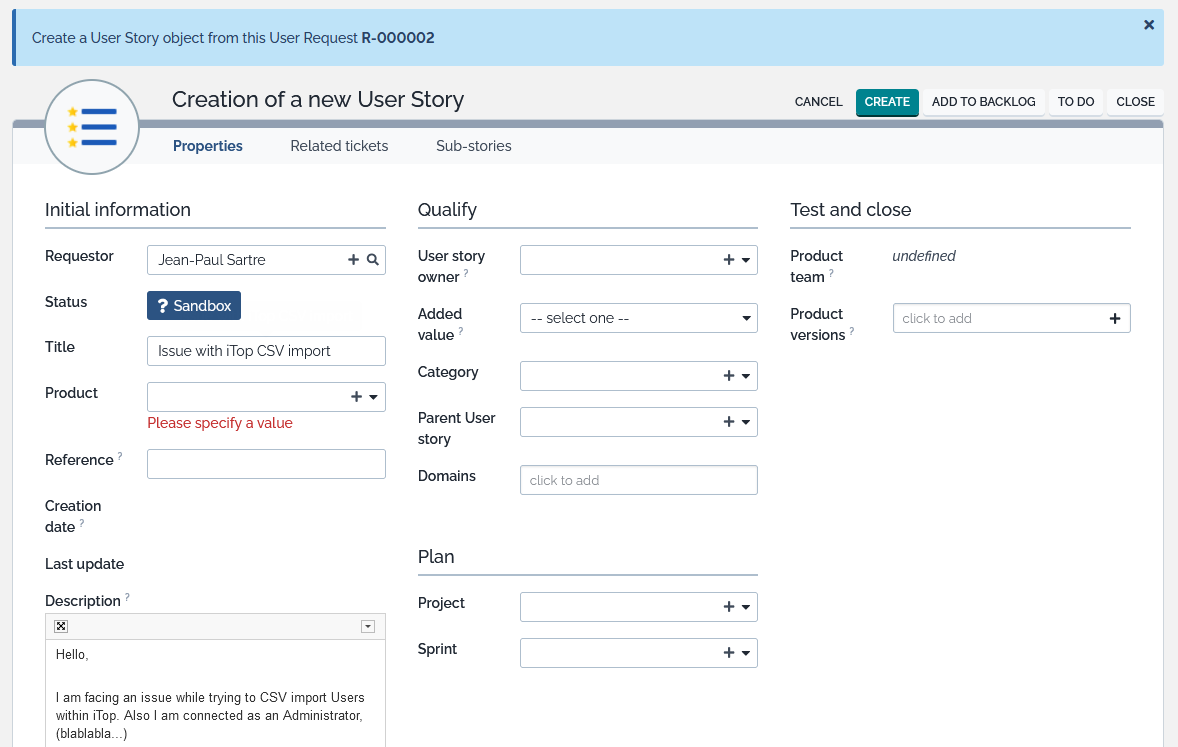Image resolution: width=1178 pixels, height=747 pixels.
Task: Click the plus icon in Requestor field
Action: (353, 260)
